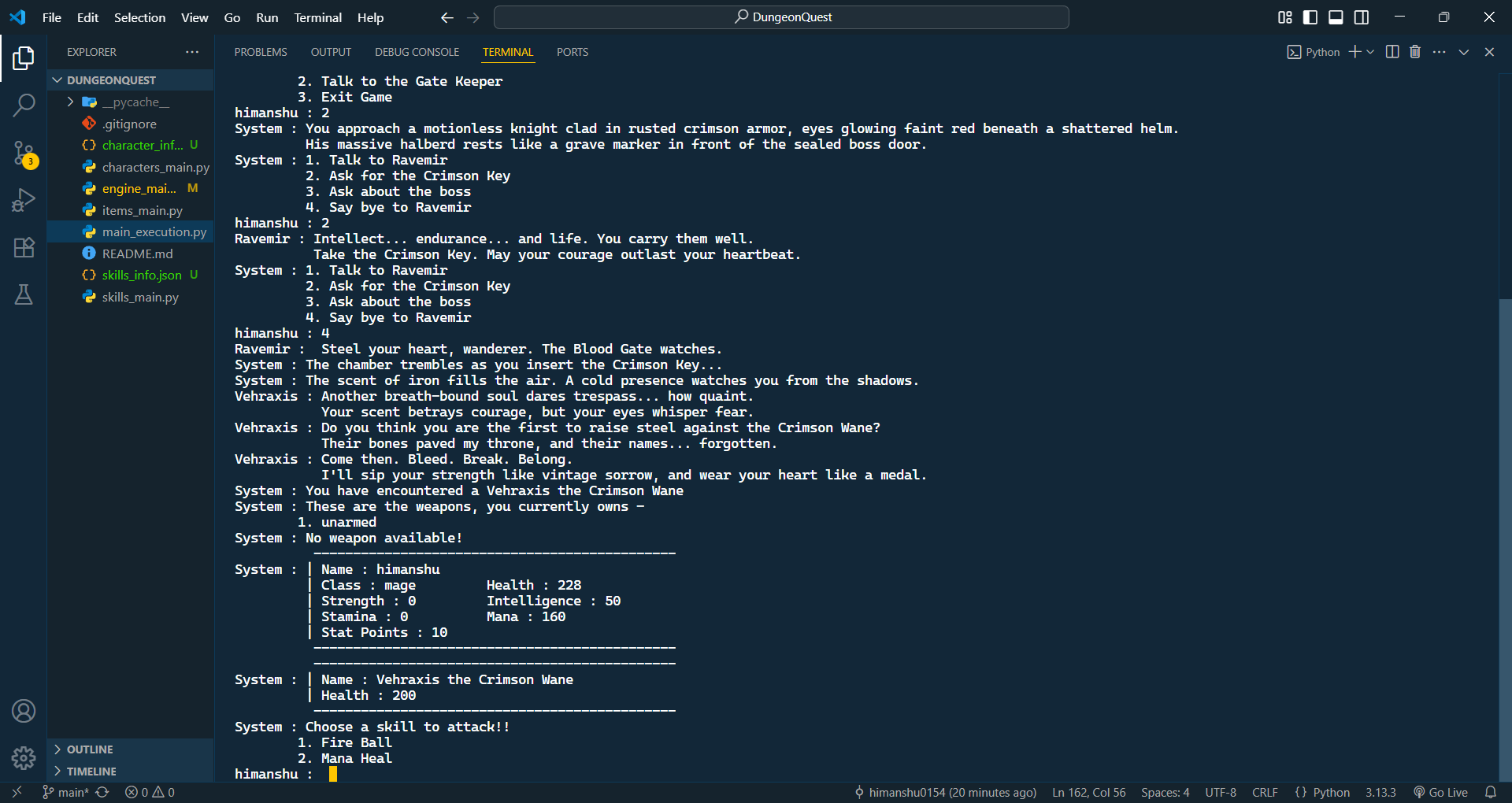
Task: Expand the Timeline section
Action: point(131,772)
